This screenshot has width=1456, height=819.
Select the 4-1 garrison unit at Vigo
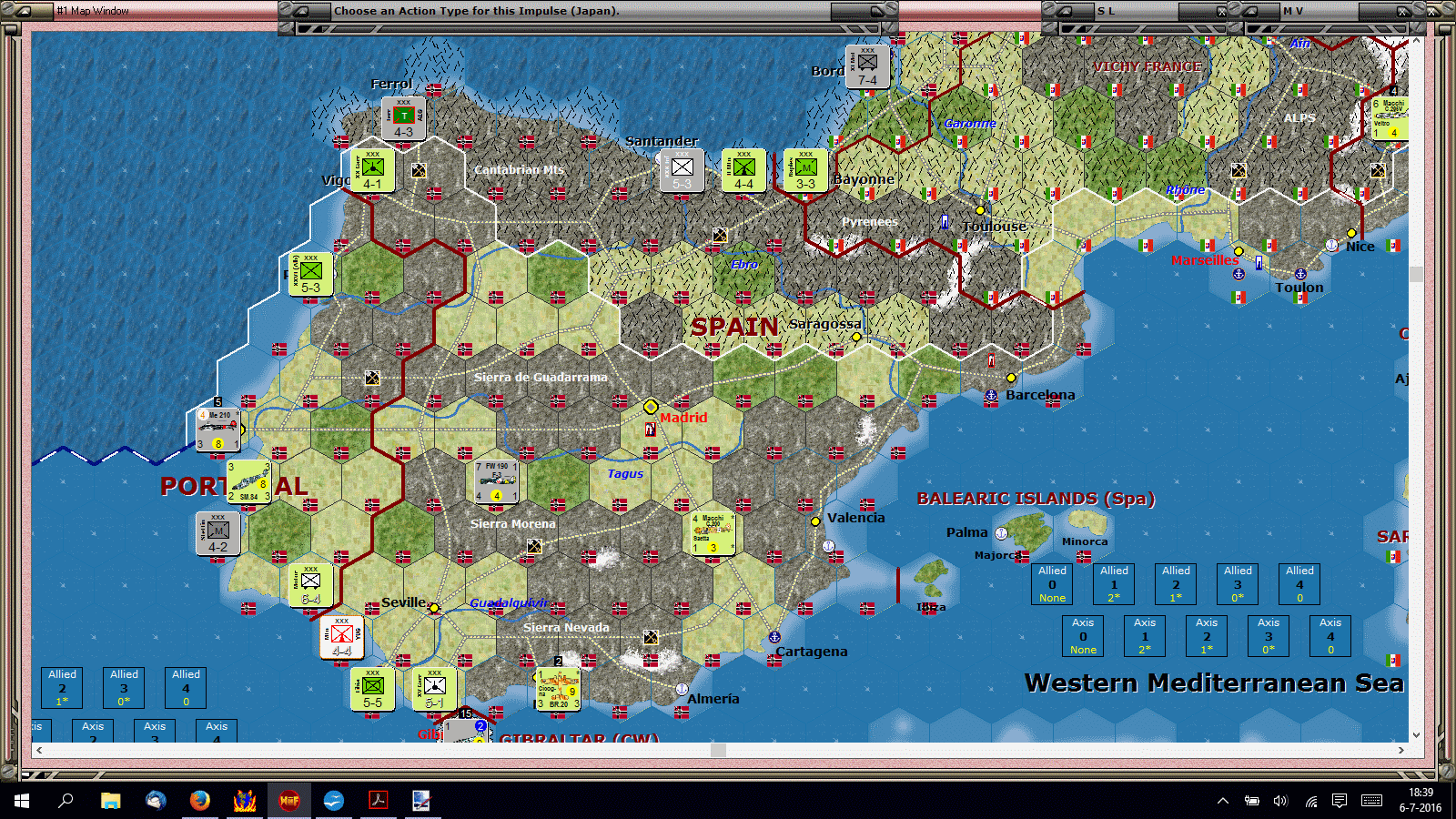tap(372, 170)
